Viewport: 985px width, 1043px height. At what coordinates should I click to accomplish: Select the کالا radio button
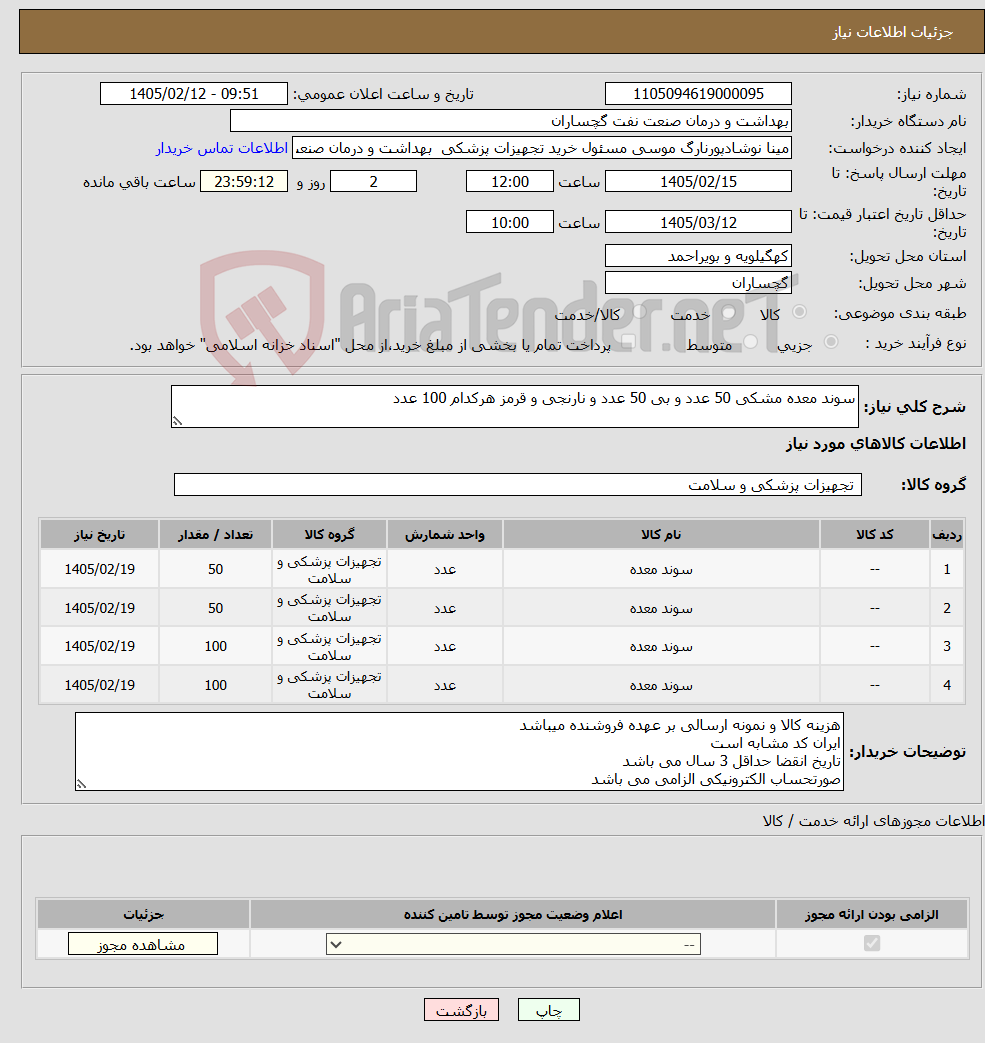click(x=799, y=313)
